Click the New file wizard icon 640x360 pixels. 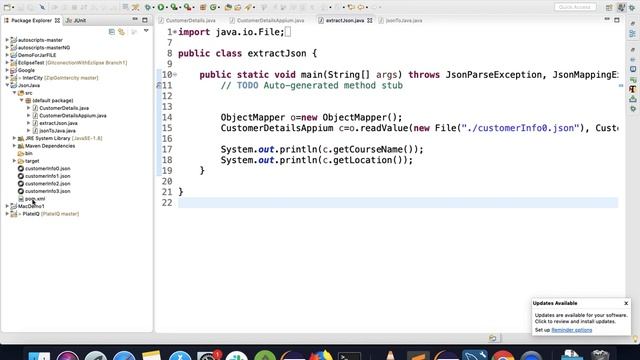click(7, 7)
